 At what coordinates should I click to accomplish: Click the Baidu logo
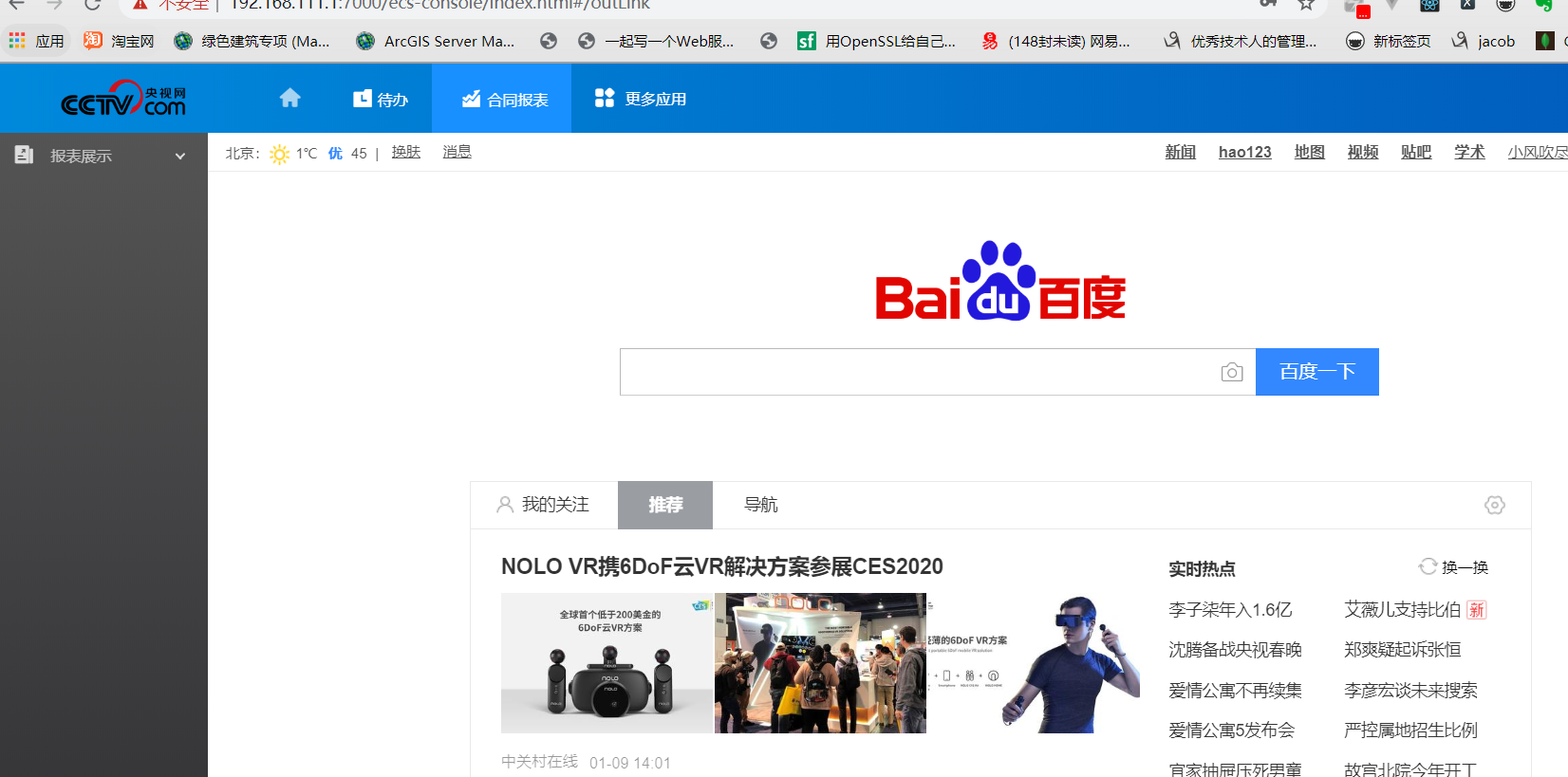1000,281
